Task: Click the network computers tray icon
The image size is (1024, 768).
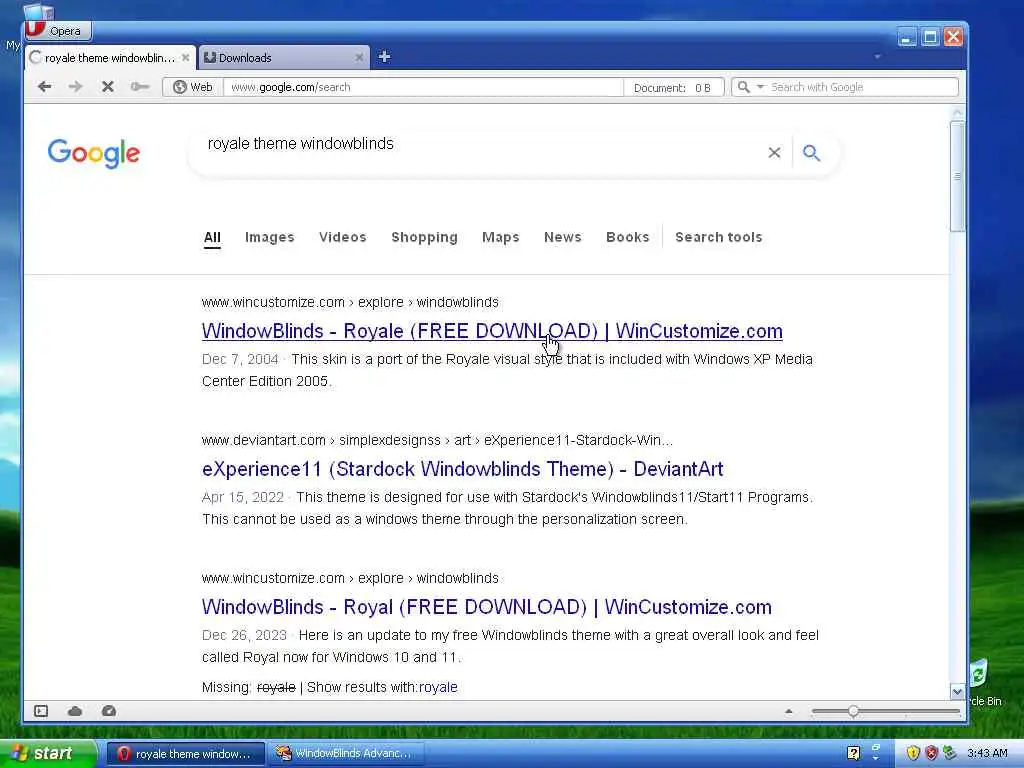Action: click(950, 754)
